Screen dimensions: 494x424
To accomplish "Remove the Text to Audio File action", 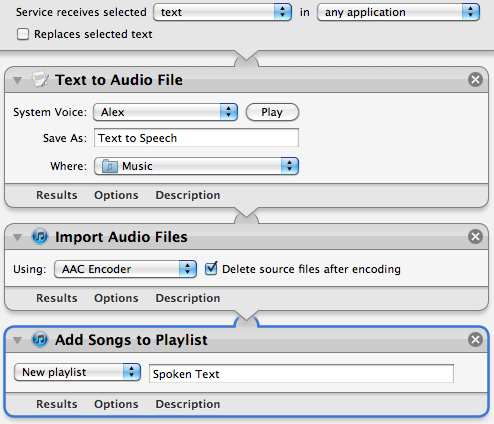I will [475, 80].
